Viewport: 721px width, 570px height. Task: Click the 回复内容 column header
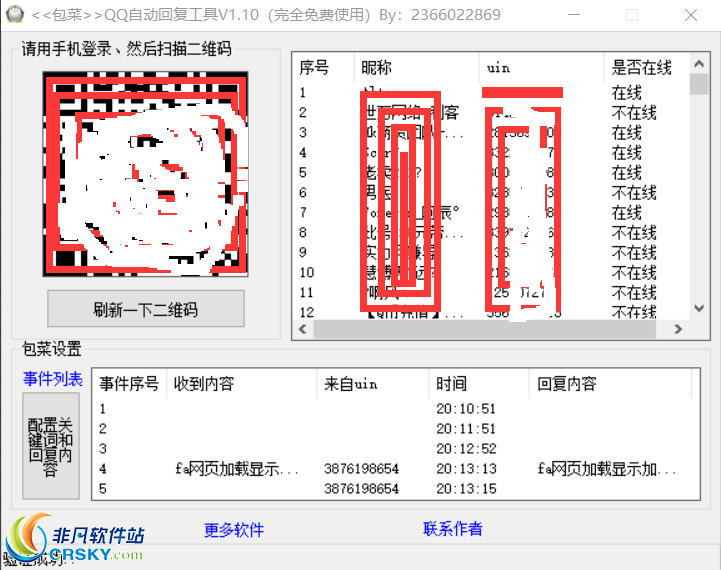pyautogui.click(x=610, y=383)
